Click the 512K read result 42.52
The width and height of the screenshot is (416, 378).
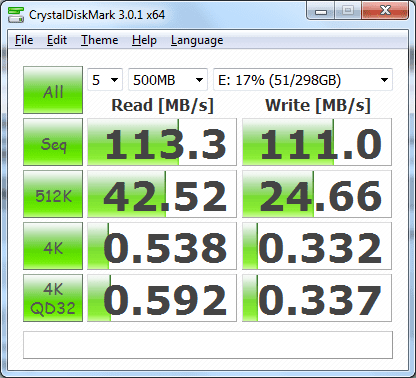(x=162, y=194)
